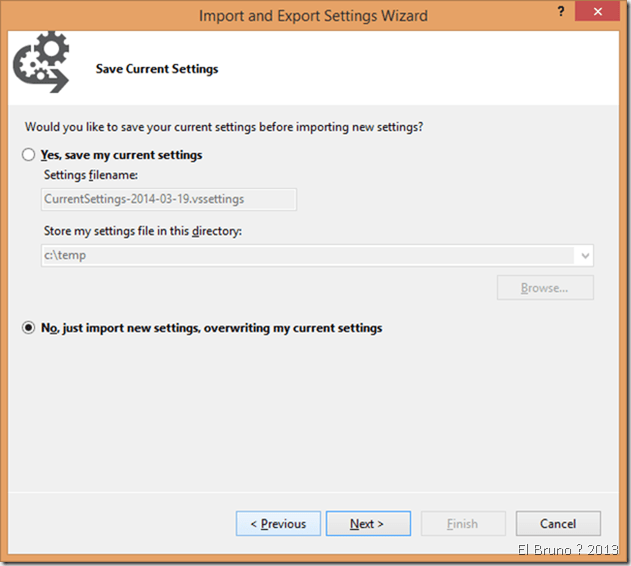Click inside the c:\temp directory combo box
The image size is (631, 566).
[x=300, y=256]
